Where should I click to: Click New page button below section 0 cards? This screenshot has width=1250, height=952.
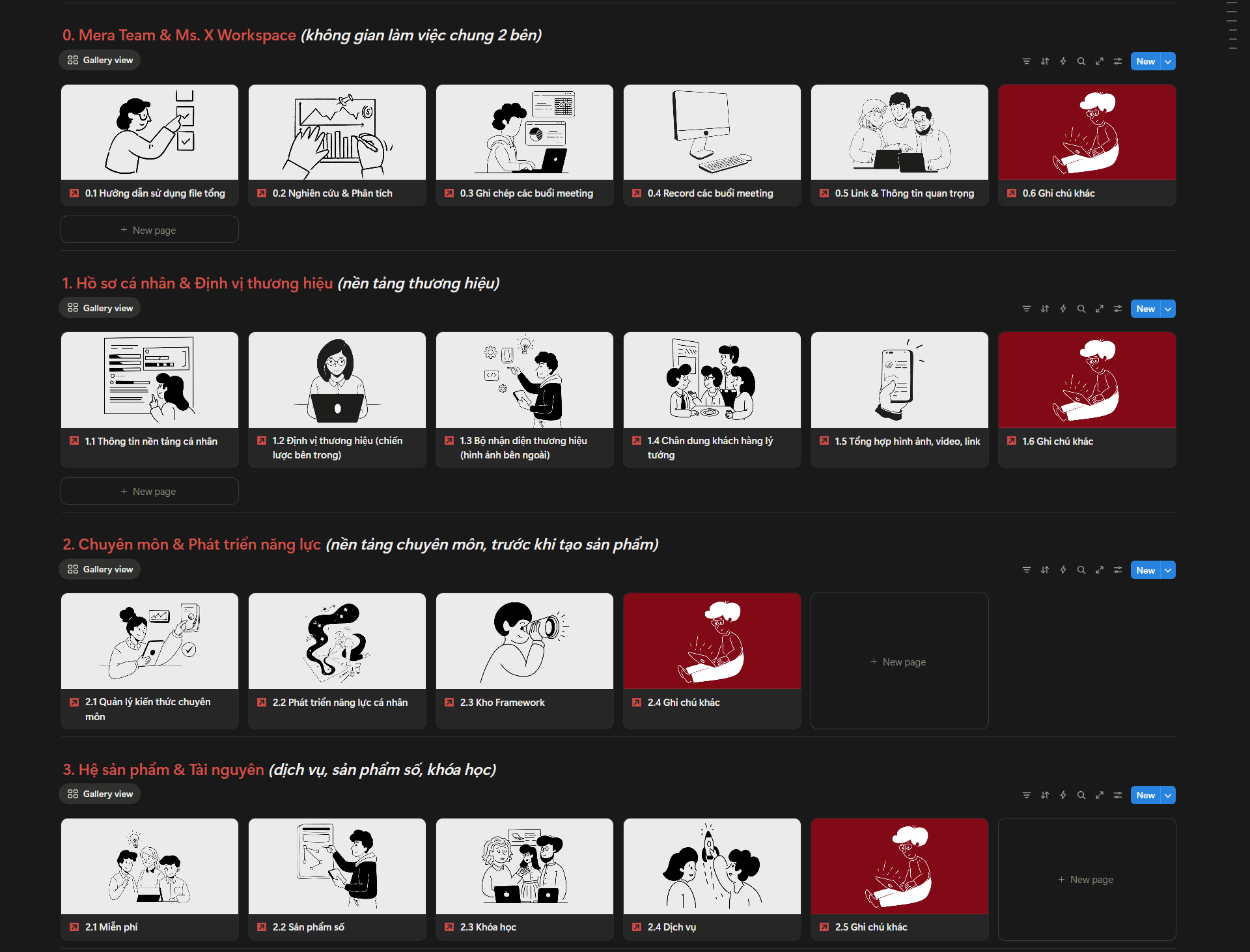pyautogui.click(x=149, y=230)
